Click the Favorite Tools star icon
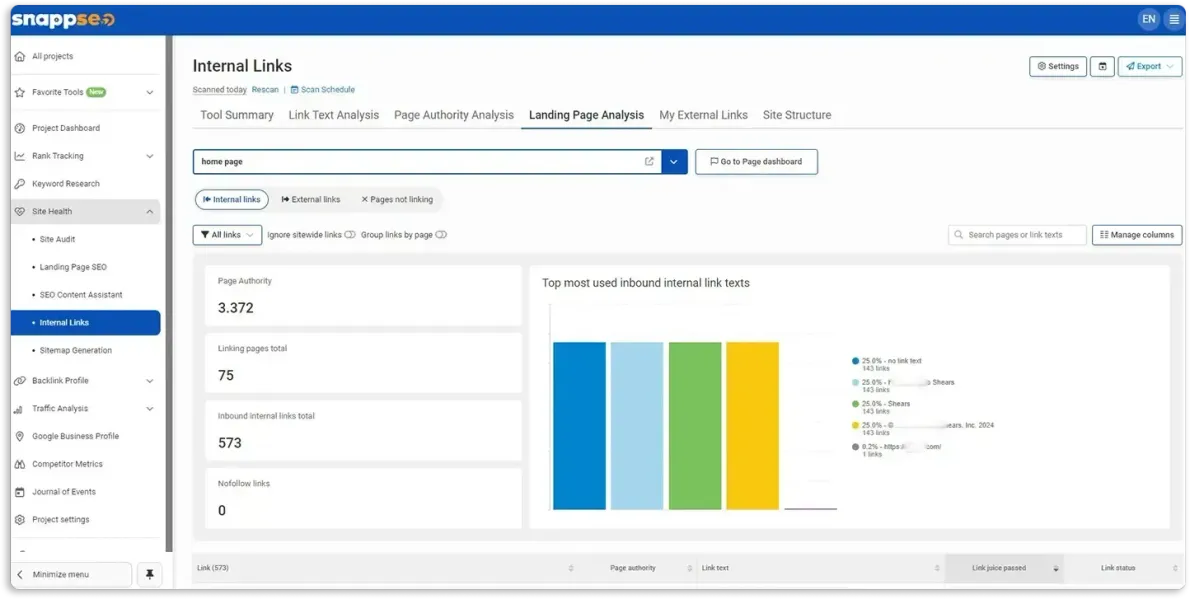This screenshot has width=1190, height=599. point(20,93)
